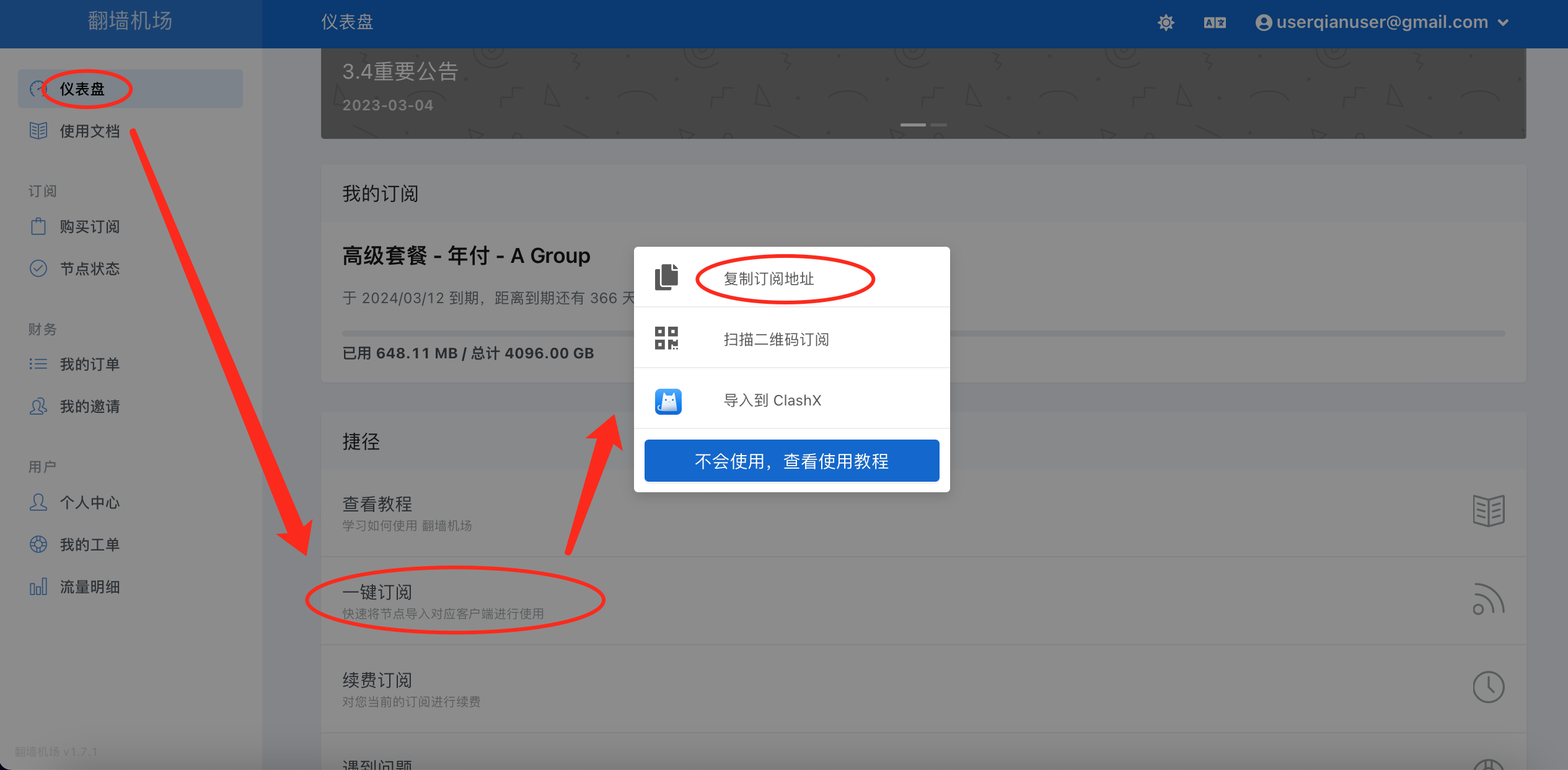The width and height of the screenshot is (1568, 770).
Task: Click the clock icon on 续费订阅 row
Action: coord(1488,687)
